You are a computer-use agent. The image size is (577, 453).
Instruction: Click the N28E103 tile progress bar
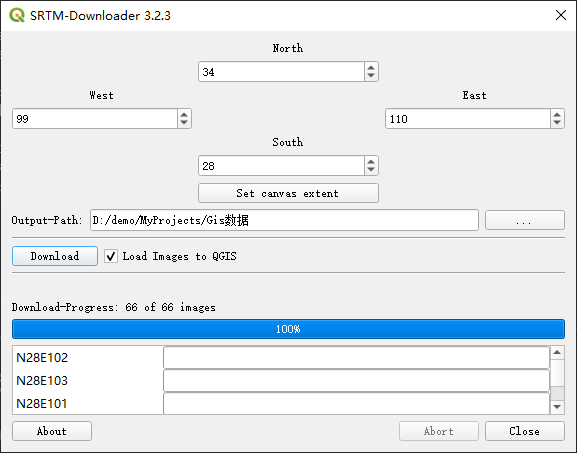point(357,381)
